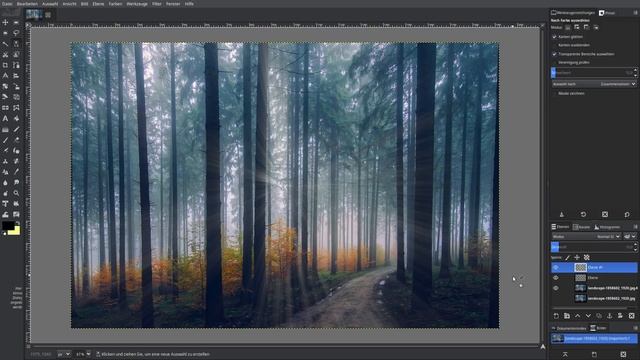Open the Datei menu
Viewport: 640px width, 360px height.
click(7, 4)
